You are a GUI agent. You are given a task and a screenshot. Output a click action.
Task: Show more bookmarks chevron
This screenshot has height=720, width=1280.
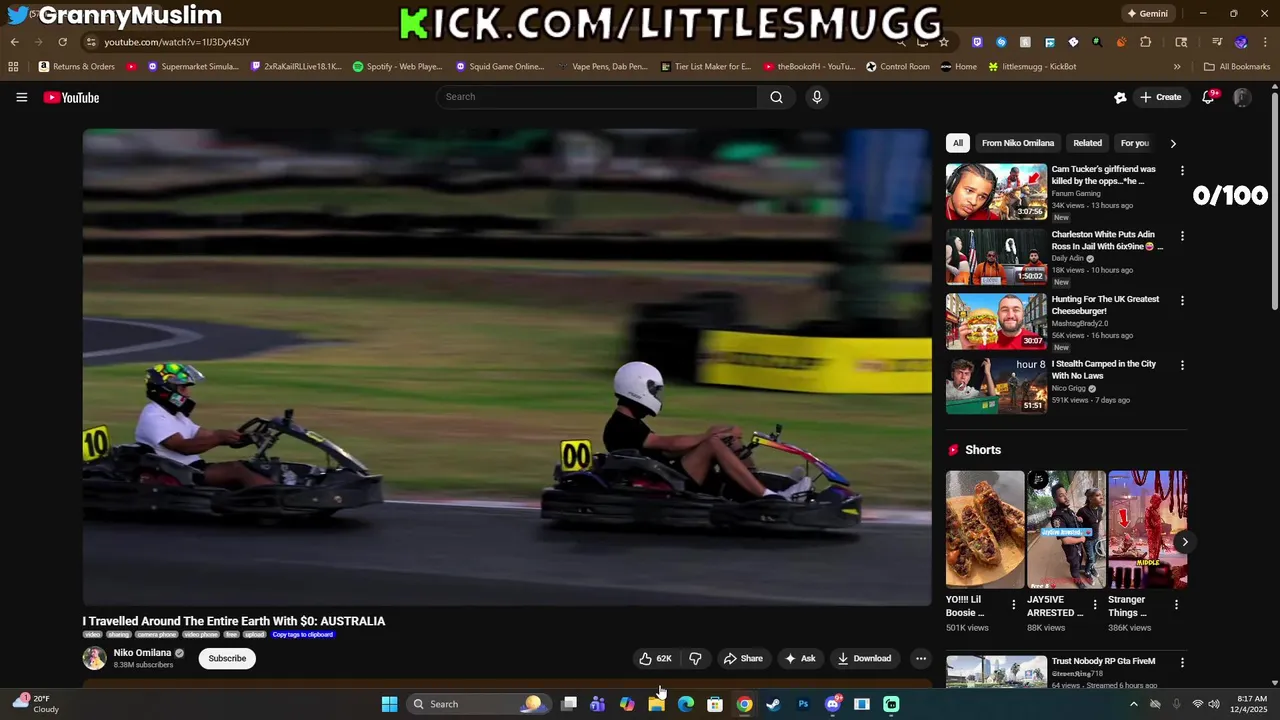[1177, 67]
